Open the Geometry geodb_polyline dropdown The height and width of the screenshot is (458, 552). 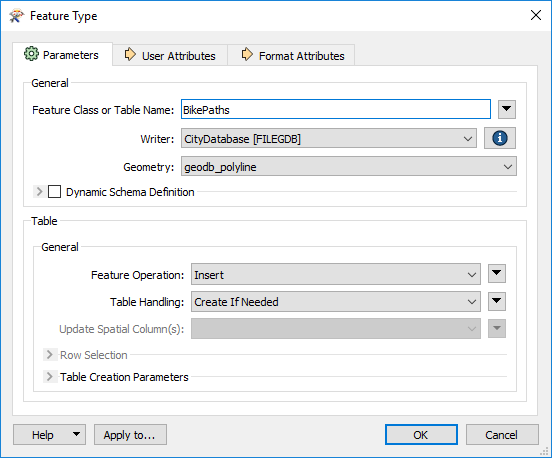[x=349, y=166]
